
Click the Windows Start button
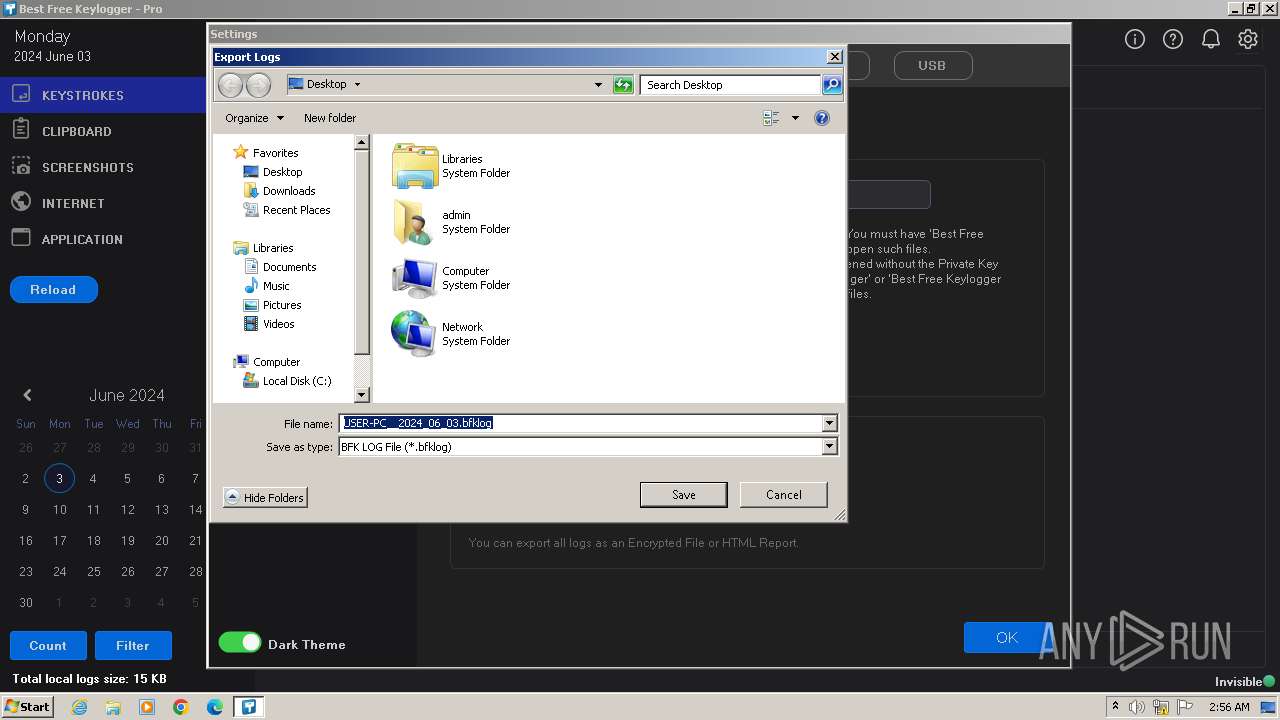[x=28, y=707]
